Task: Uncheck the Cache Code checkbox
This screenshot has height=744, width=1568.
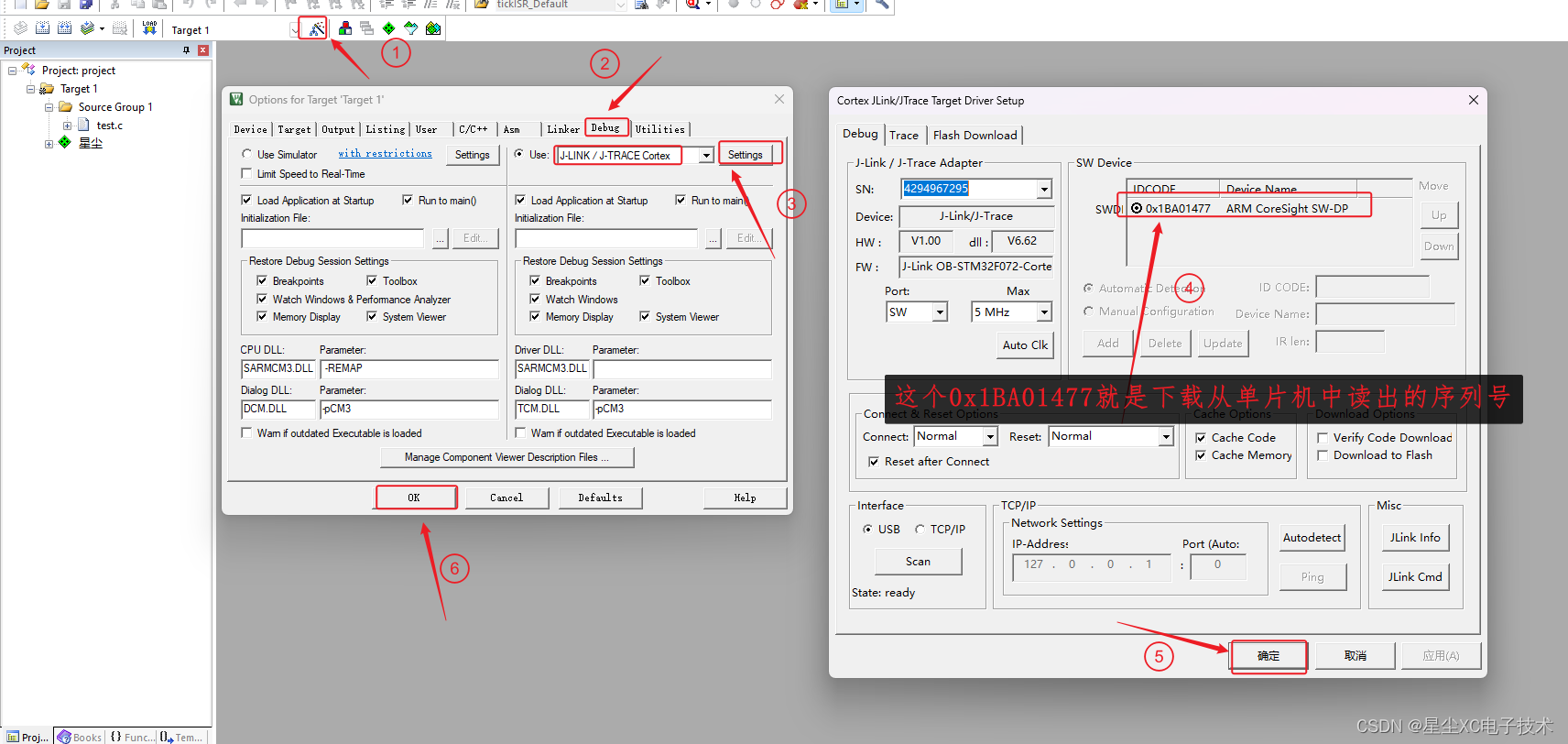Action: click(x=1201, y=438)
